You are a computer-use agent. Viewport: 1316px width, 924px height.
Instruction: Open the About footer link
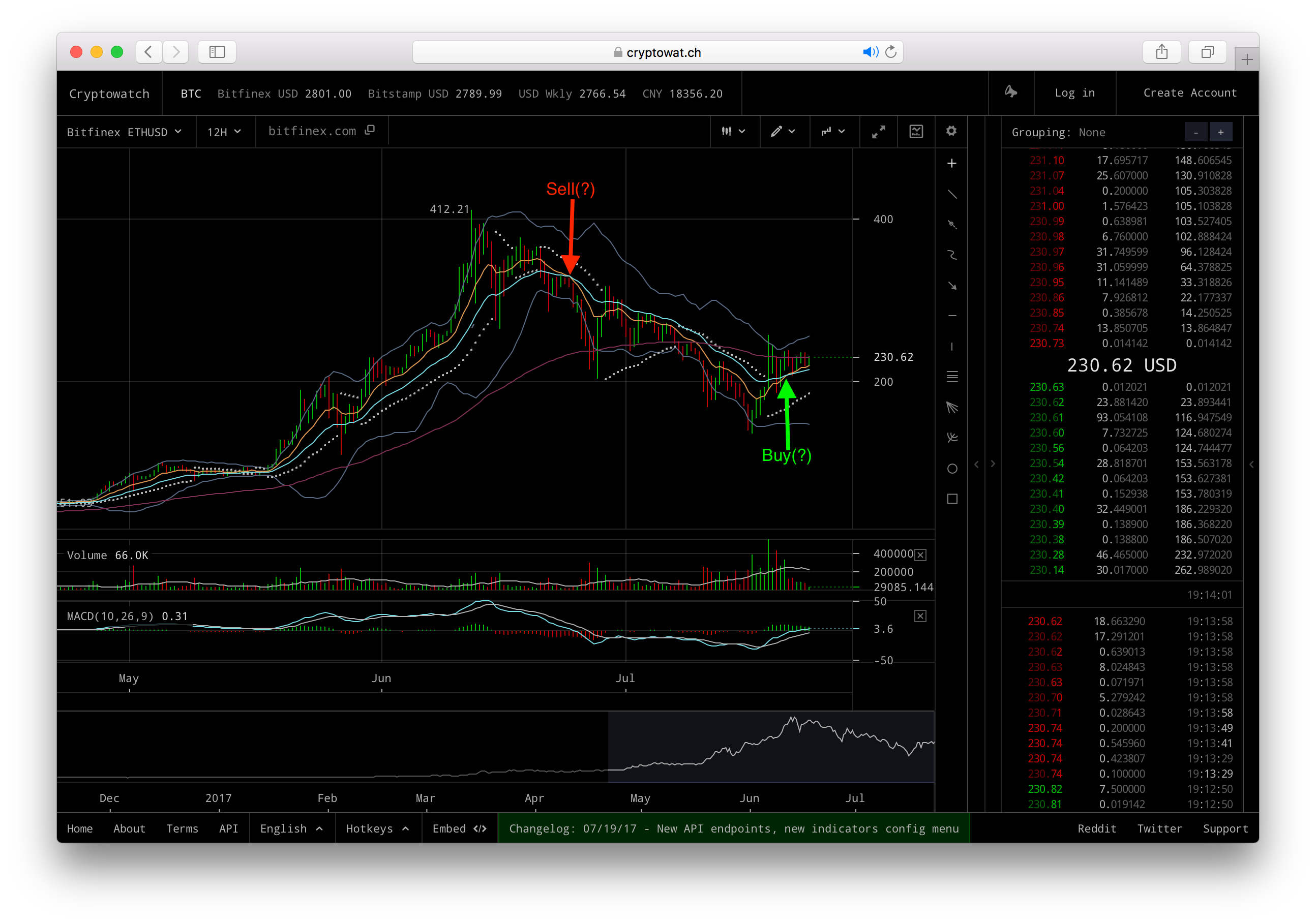[129, 828]
